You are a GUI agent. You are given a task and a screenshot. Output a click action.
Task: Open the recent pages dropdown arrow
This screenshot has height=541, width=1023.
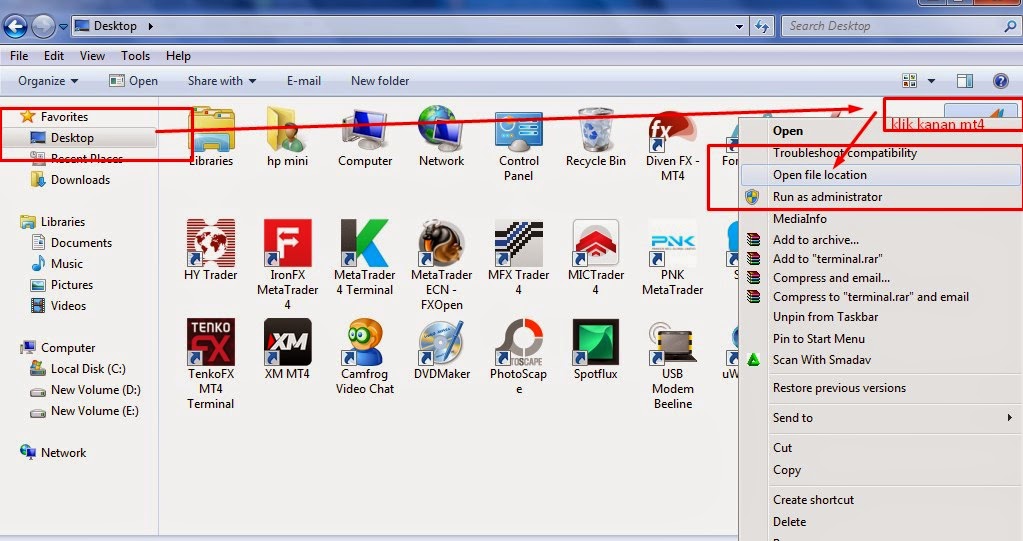63,27
